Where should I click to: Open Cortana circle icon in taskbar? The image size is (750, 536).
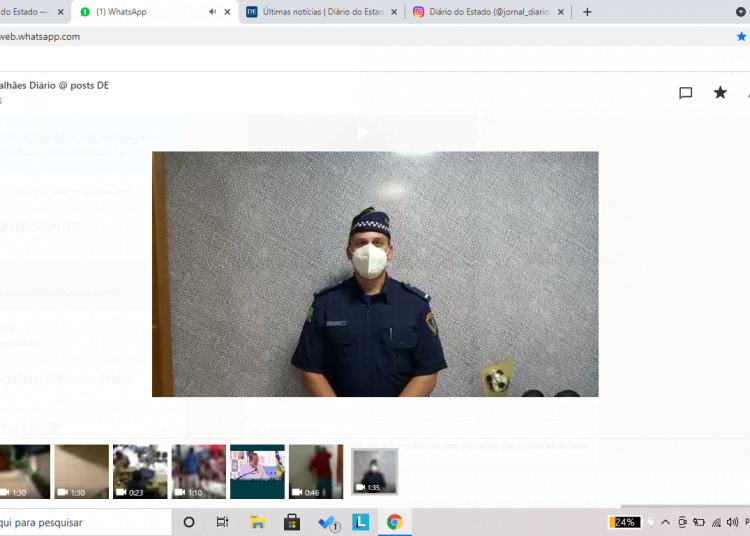pos(189,522)
